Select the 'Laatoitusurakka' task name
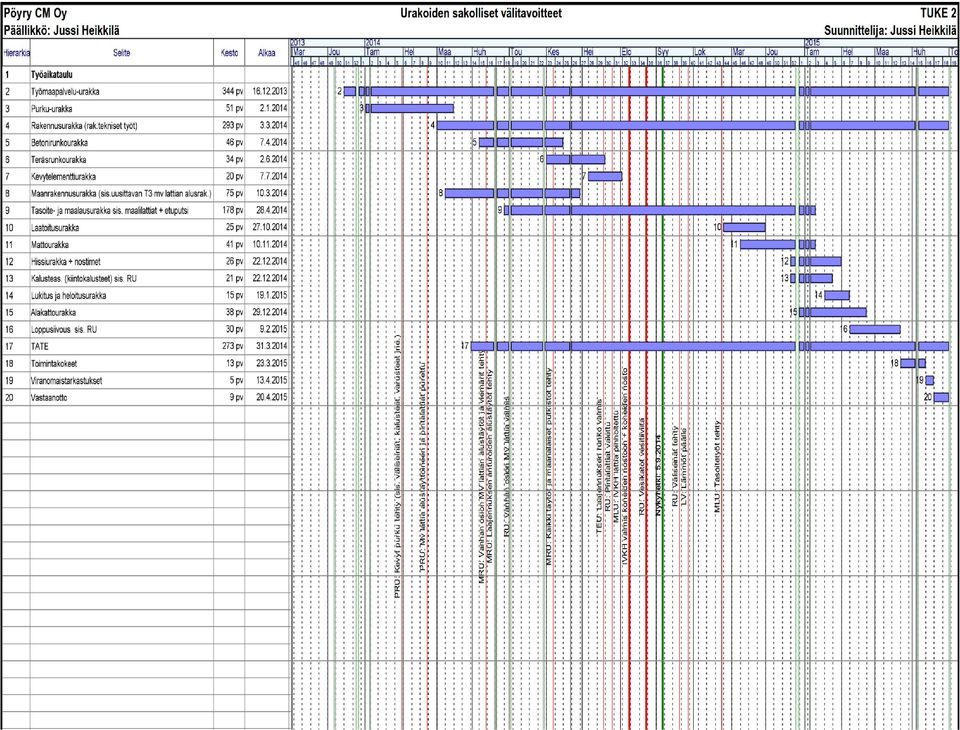The height and width of the screenshot is (730, 960). click(x=55, y=228)
